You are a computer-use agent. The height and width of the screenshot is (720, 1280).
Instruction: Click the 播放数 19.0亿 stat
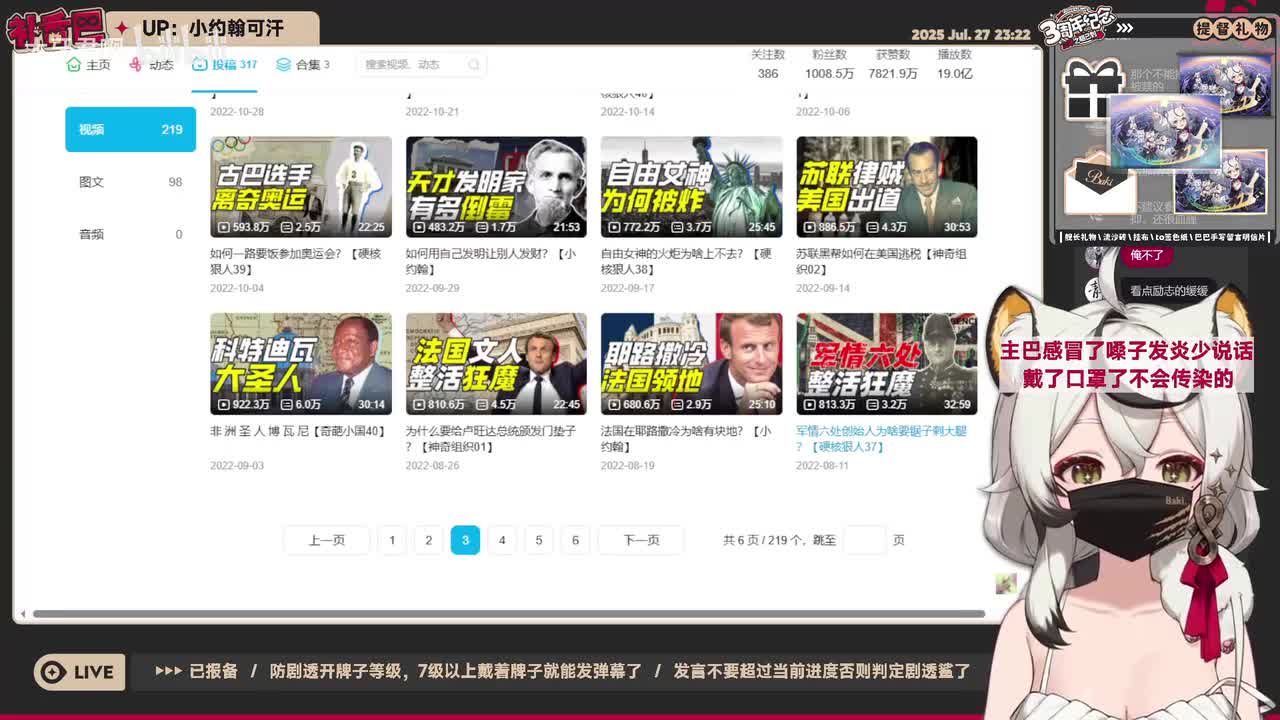coord(955,64)
